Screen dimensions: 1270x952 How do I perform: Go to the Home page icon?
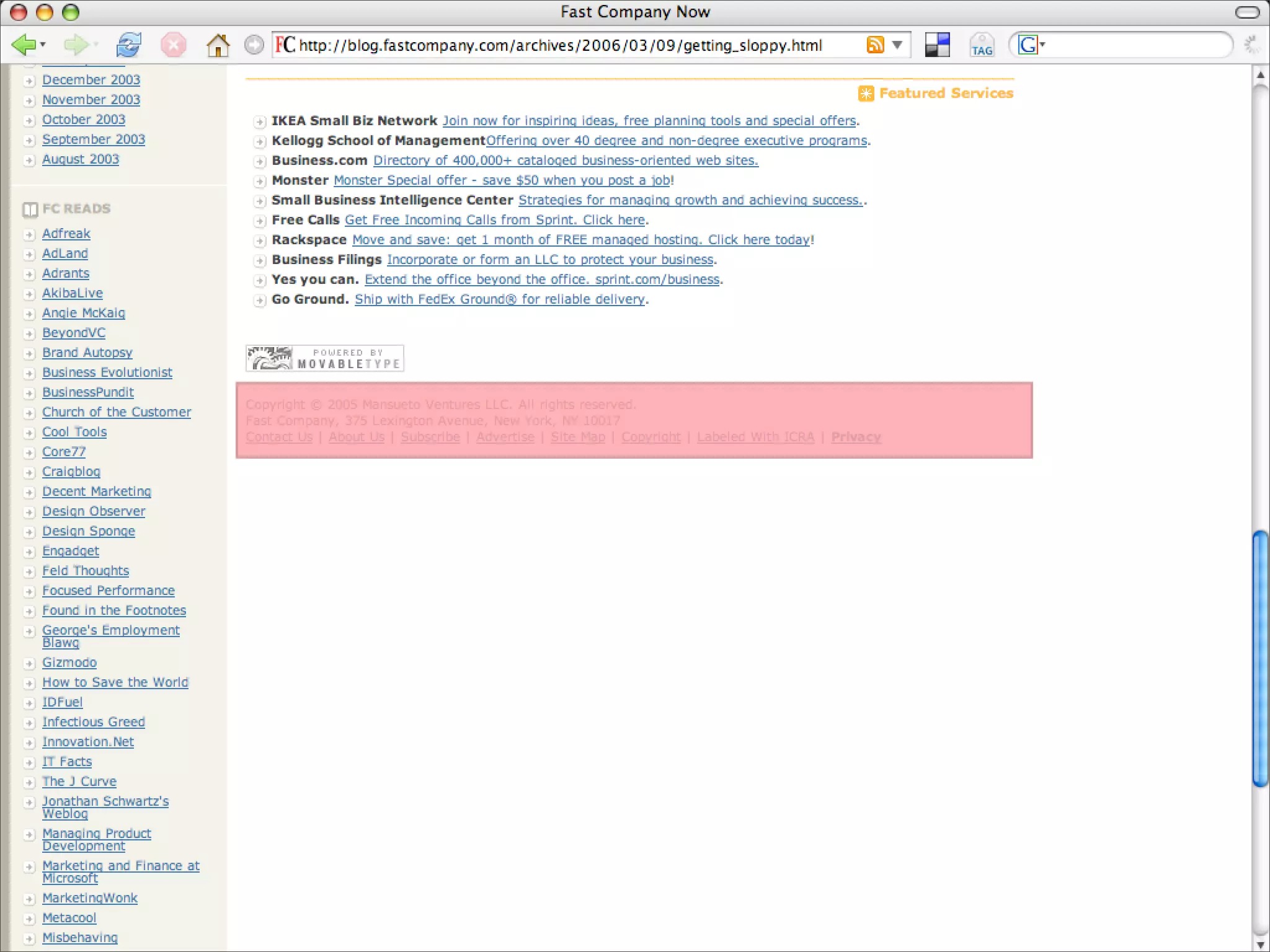point(218,45)
